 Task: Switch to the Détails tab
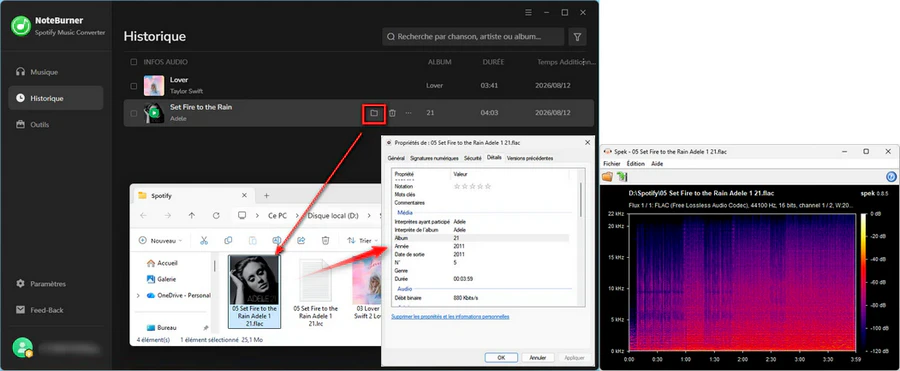(494, 158)
